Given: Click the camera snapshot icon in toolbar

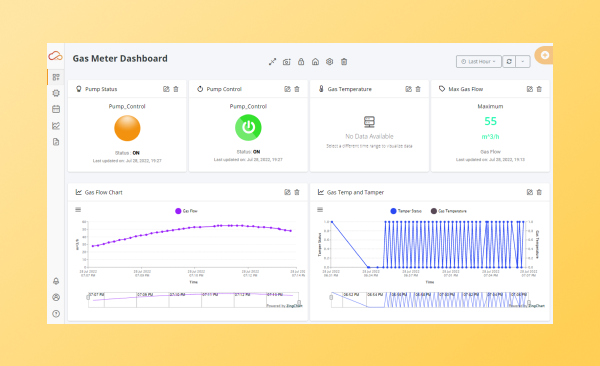Looking at the screenshot, I should click(287, 62).
